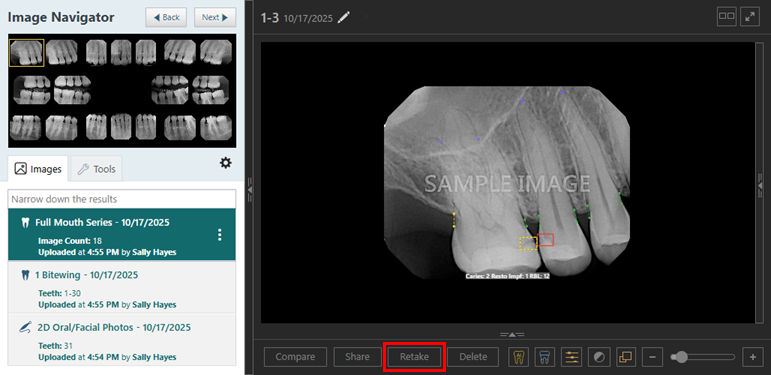
Task: Click the 'Teeth: 31' text
Action: click(x=55, y=346)
